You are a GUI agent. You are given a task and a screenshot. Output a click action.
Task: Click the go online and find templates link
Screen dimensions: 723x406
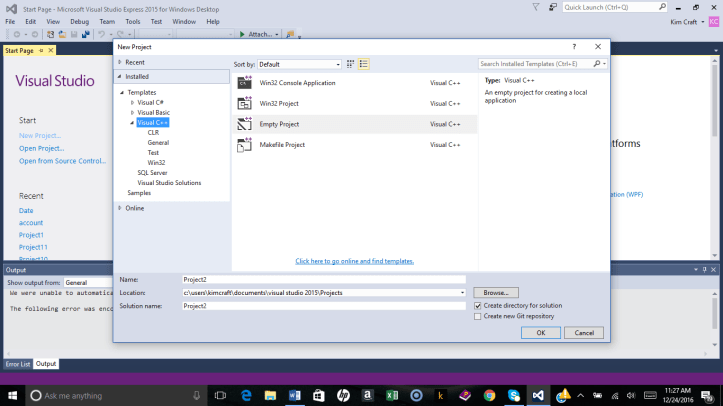pyautogui.click(x=354, y=261)
